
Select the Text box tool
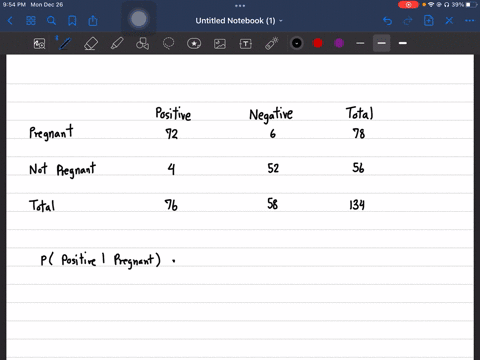pyautogui.click(x=246, y=44)
